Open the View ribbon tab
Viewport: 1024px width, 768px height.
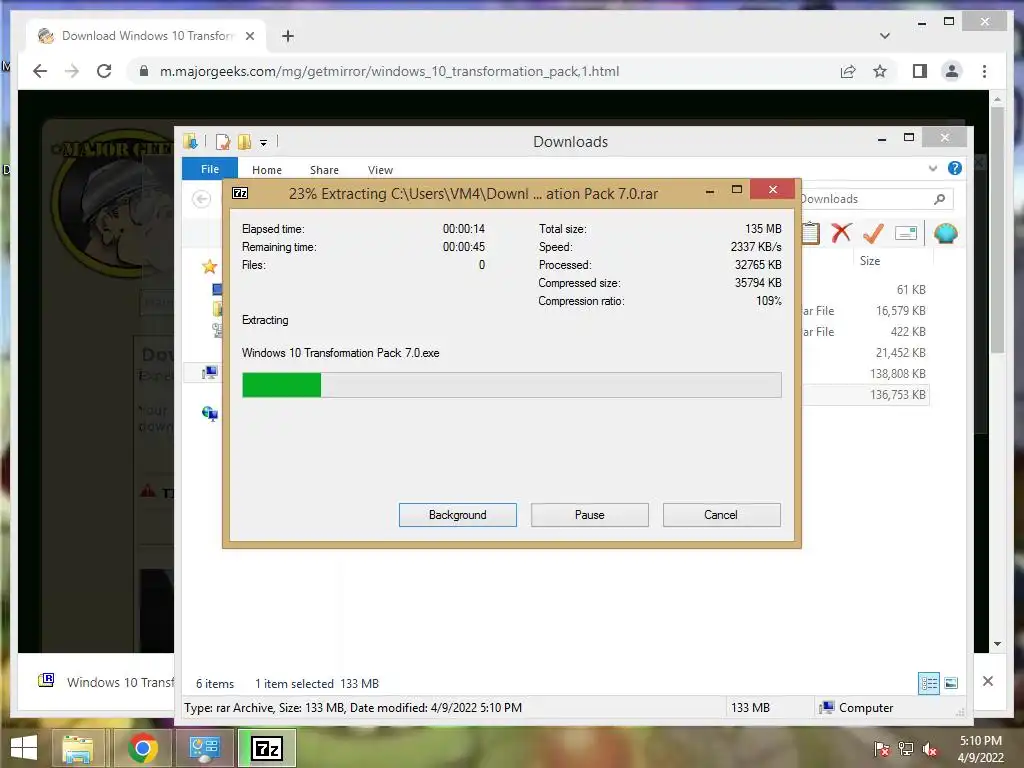[x=380, y=170]
